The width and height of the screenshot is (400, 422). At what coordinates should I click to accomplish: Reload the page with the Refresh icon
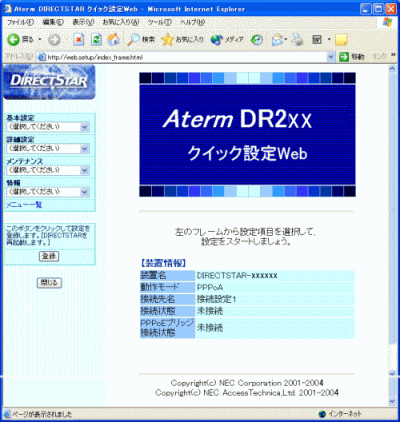(97, 40)
